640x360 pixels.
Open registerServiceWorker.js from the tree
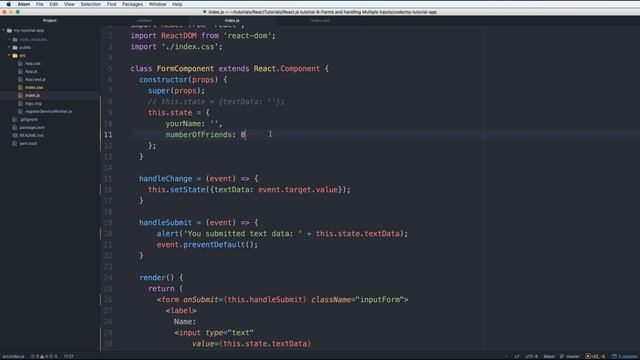click(x=48, y=111)
